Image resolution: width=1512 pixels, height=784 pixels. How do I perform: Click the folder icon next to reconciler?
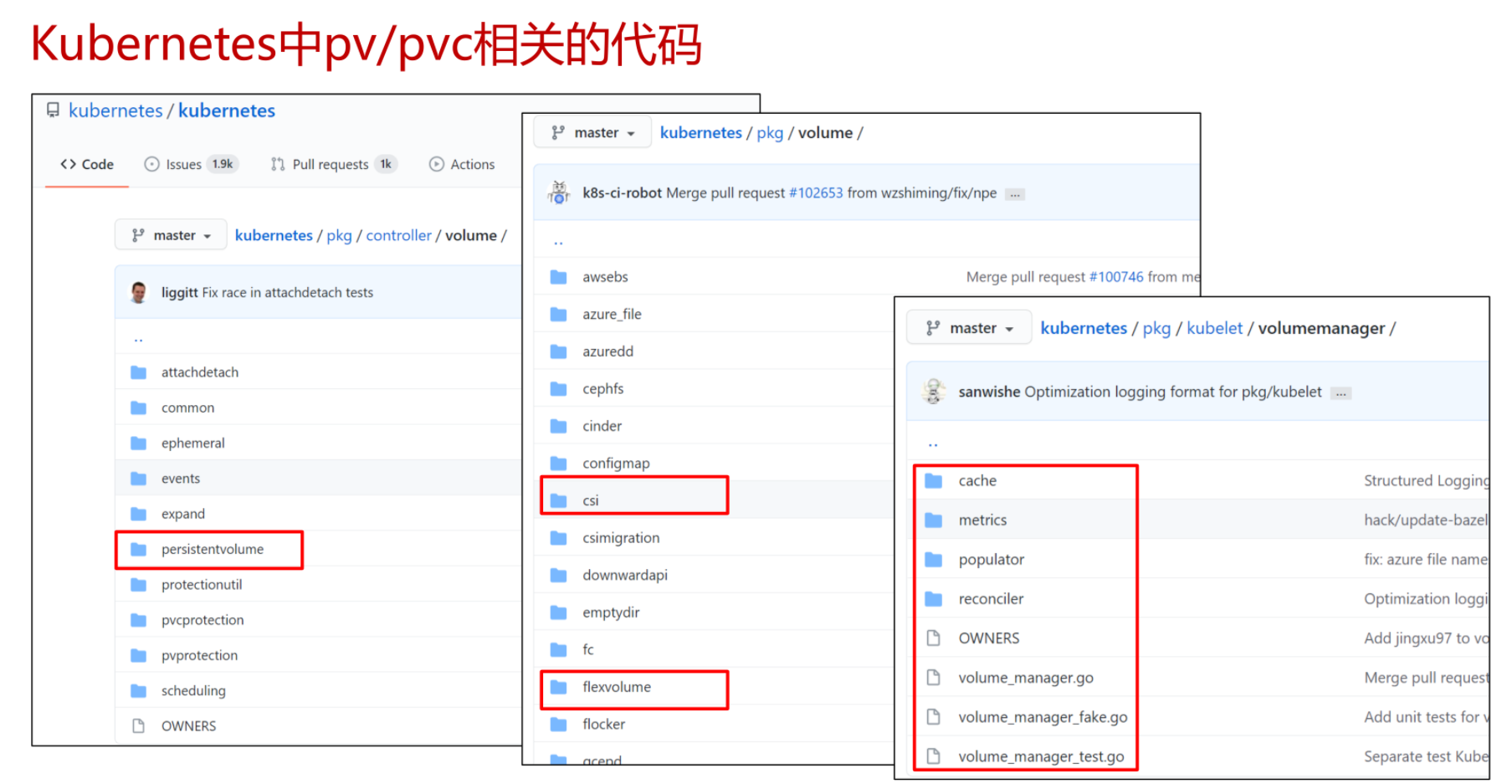(934, 599)
